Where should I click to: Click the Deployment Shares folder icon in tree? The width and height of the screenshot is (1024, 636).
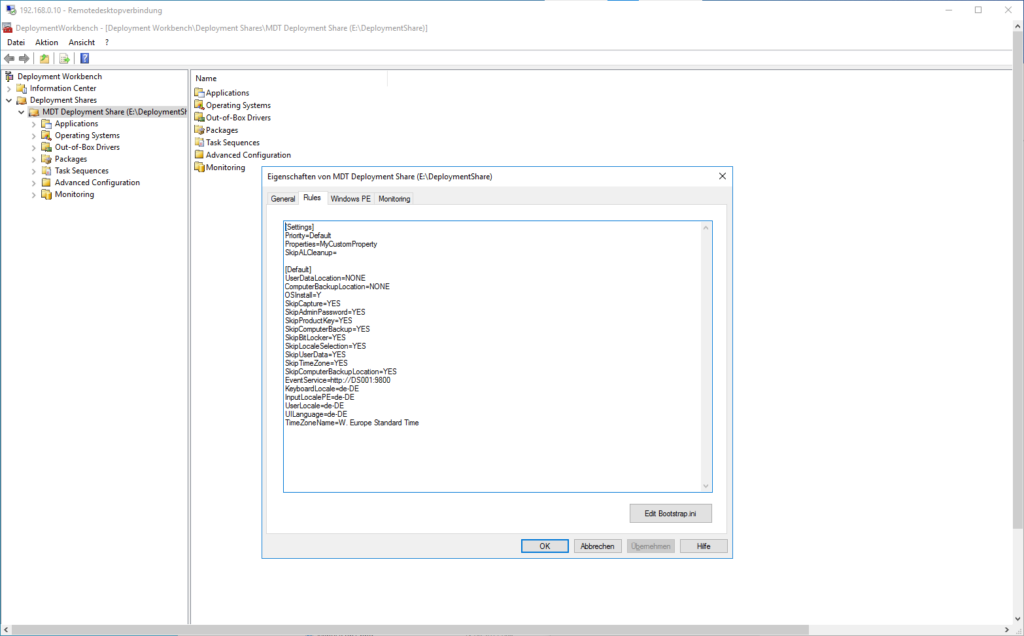pos(22,100)
